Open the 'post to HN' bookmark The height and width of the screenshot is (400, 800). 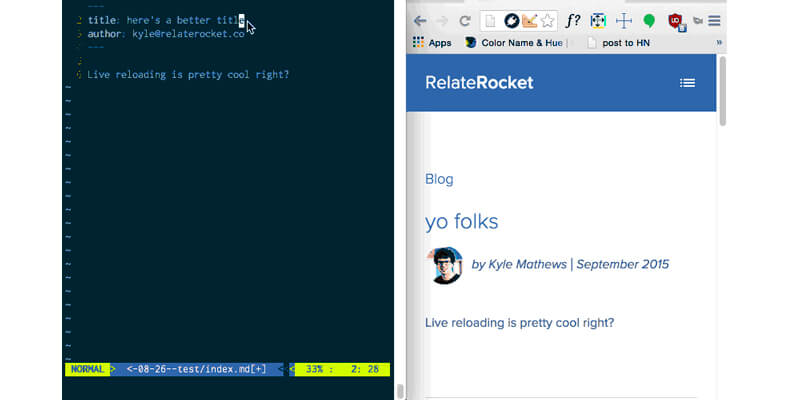[x=618, y=43]
